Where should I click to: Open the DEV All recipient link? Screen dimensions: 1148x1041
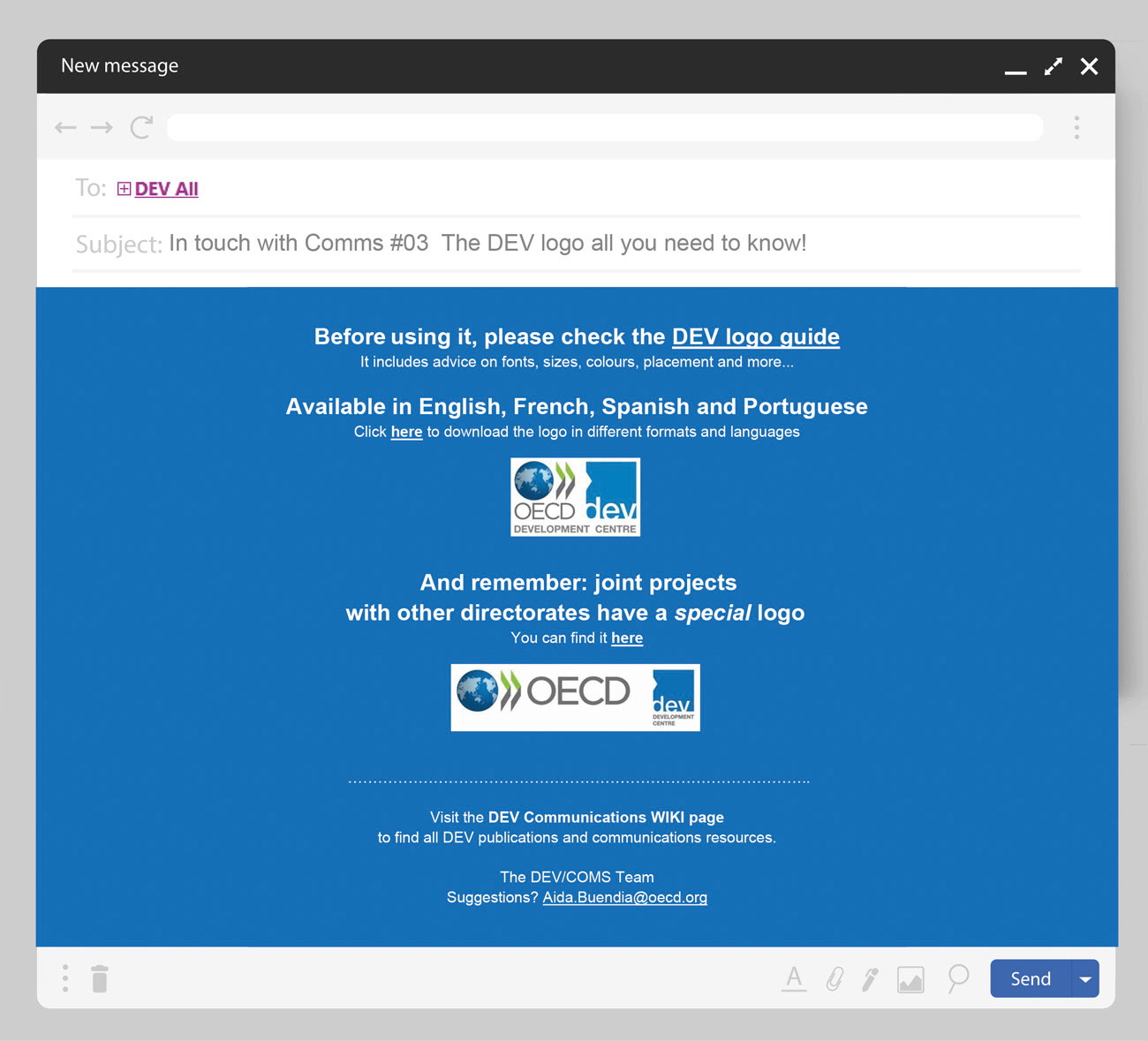(166, 189)
